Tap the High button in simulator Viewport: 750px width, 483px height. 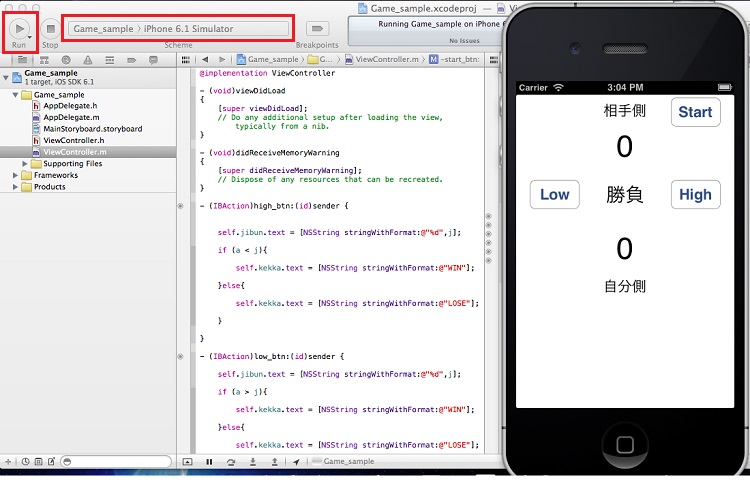(695, 195)
